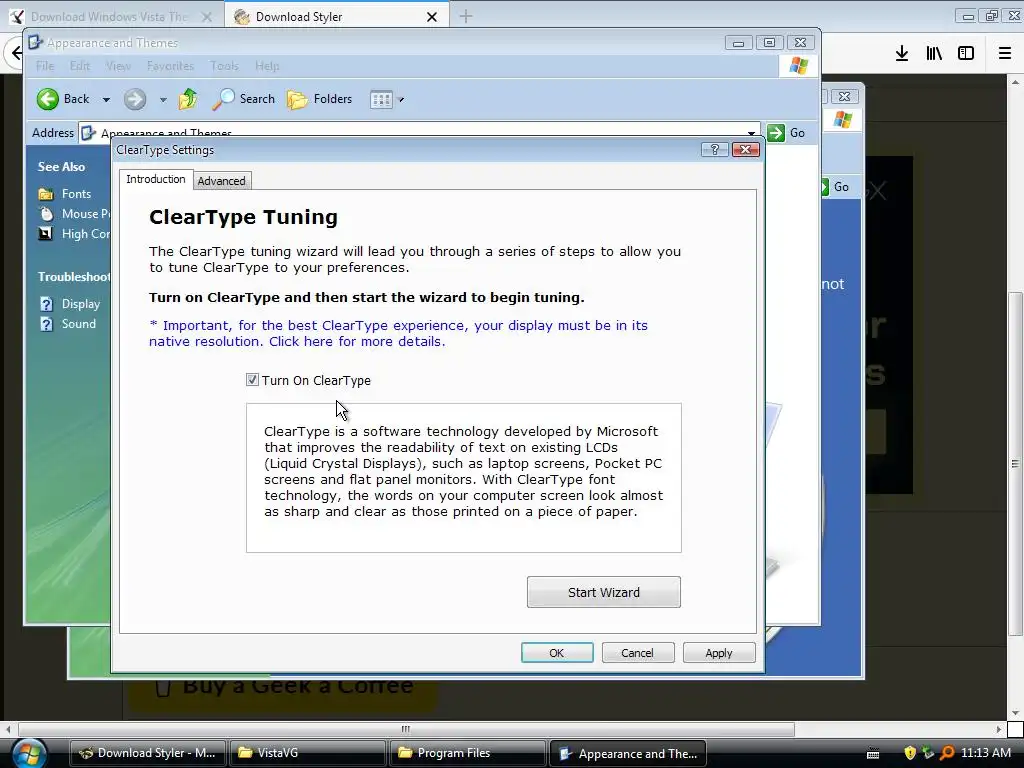
Task: Click the High Contrast icon
Action: (x=46, y=234)
